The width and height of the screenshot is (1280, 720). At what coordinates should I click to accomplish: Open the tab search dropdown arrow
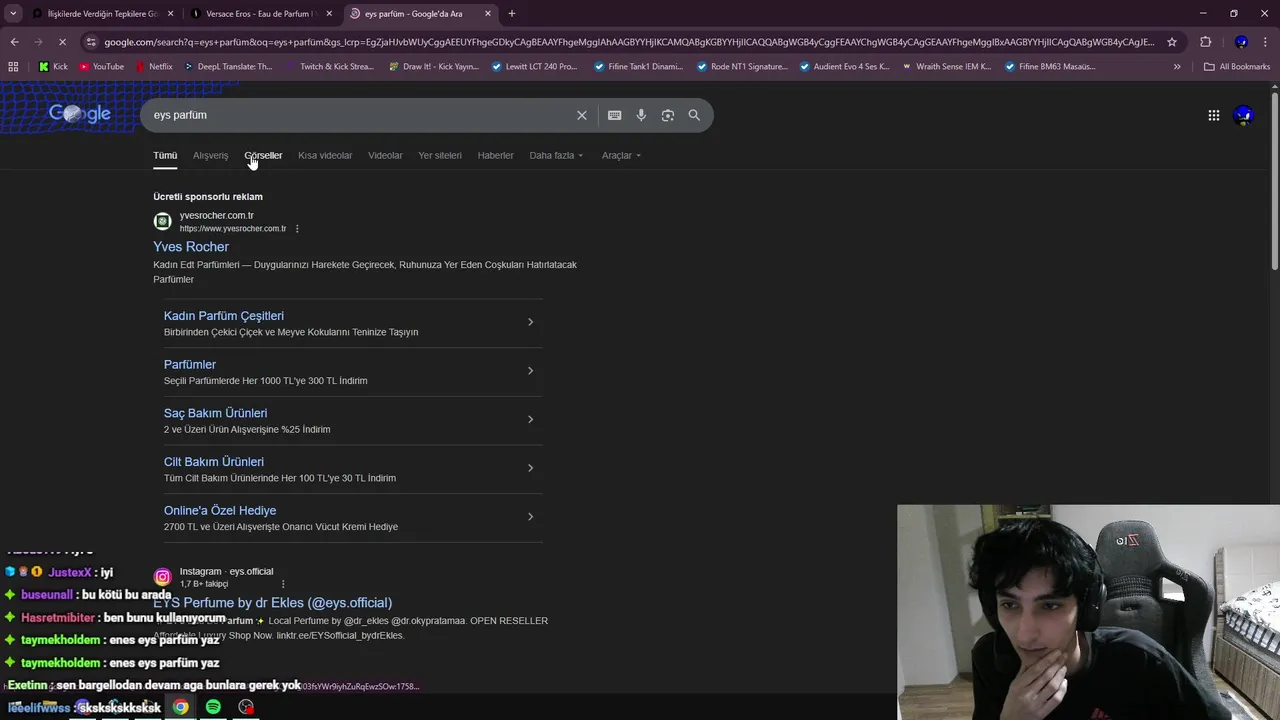(13, 14)
